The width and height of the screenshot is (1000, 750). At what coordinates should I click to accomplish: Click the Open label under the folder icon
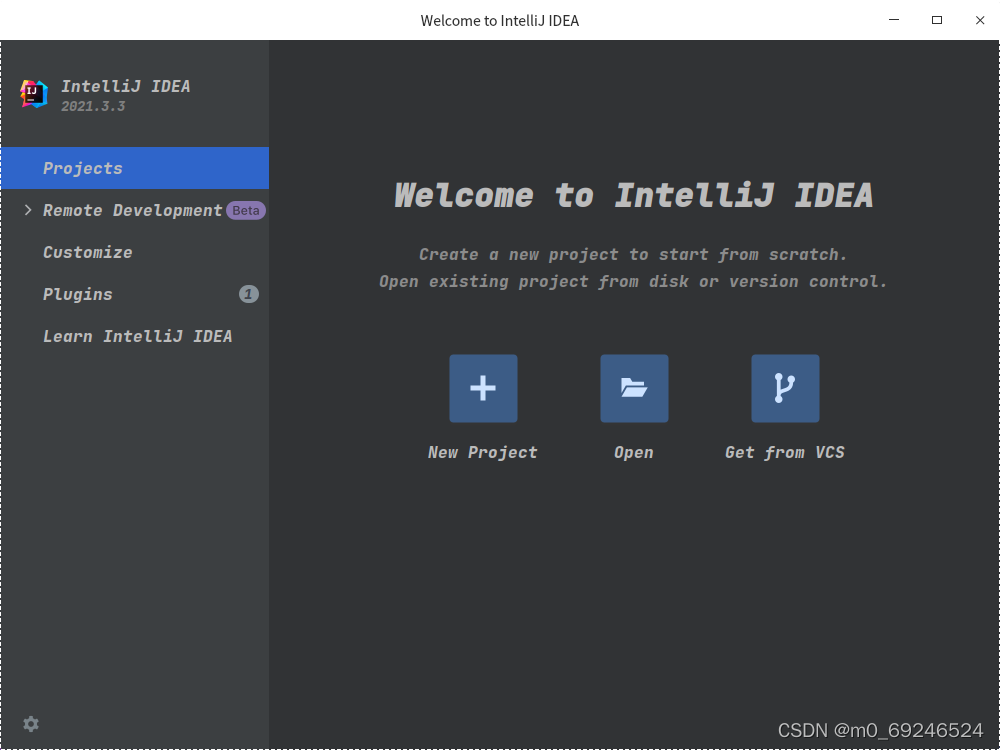[634, 453]
